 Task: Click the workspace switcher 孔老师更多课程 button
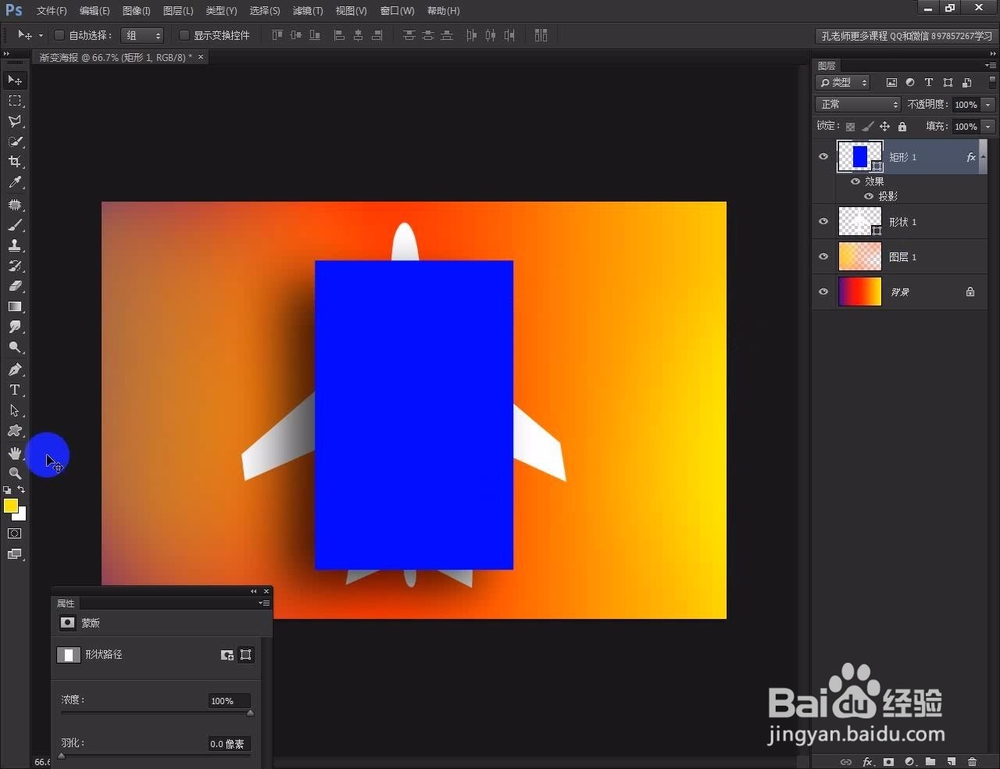pyautogui.click(x=906, y=36)
